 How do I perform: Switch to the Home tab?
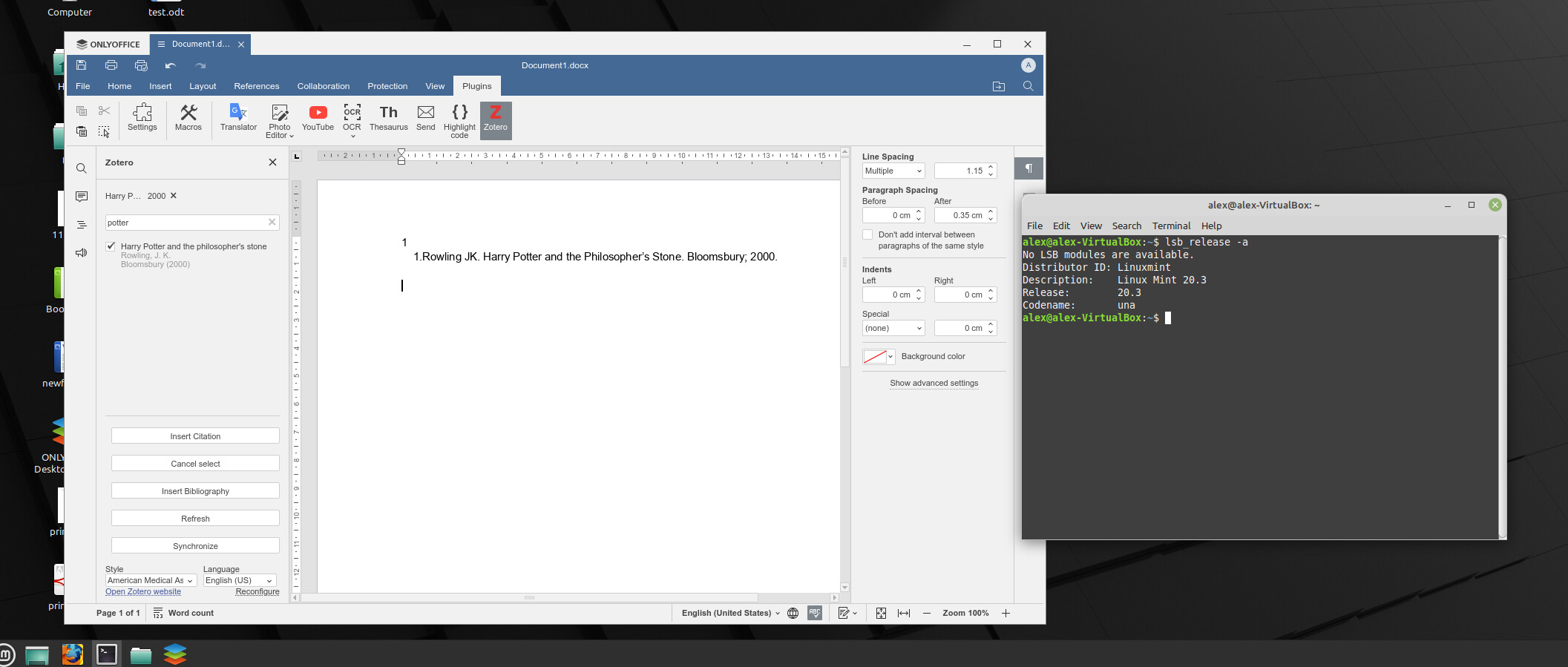119,86
